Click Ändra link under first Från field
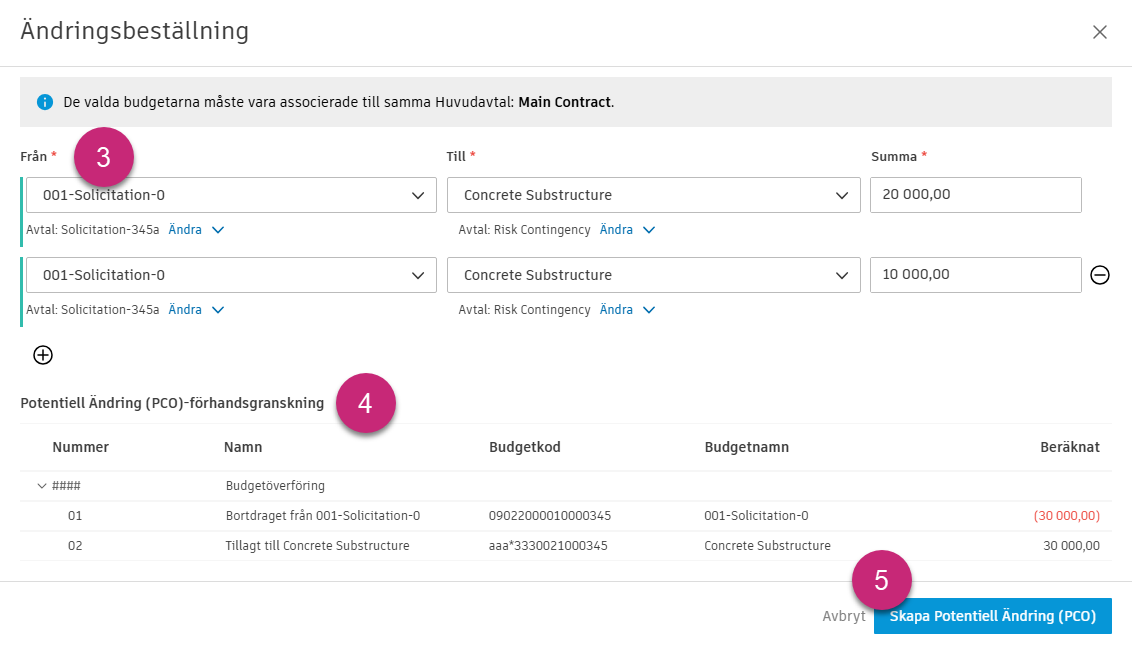 (x=185, y=229)
